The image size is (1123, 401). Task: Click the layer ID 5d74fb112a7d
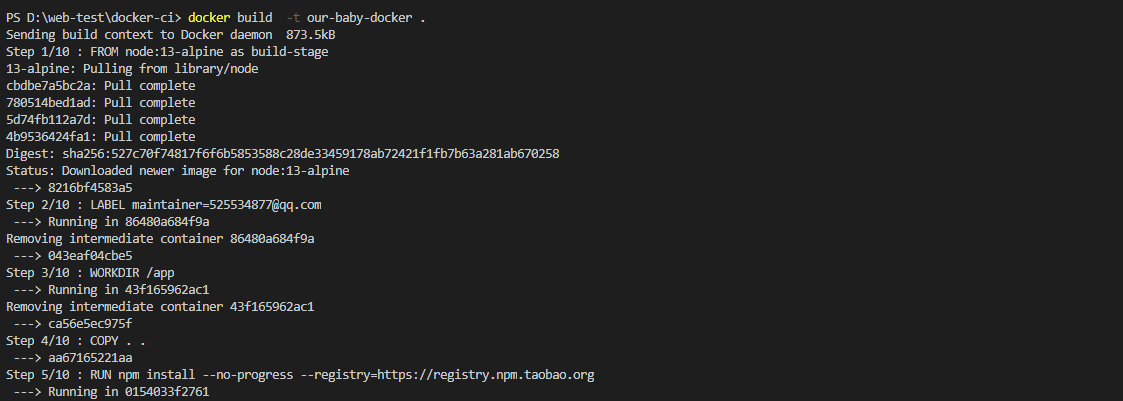point(47,120)
